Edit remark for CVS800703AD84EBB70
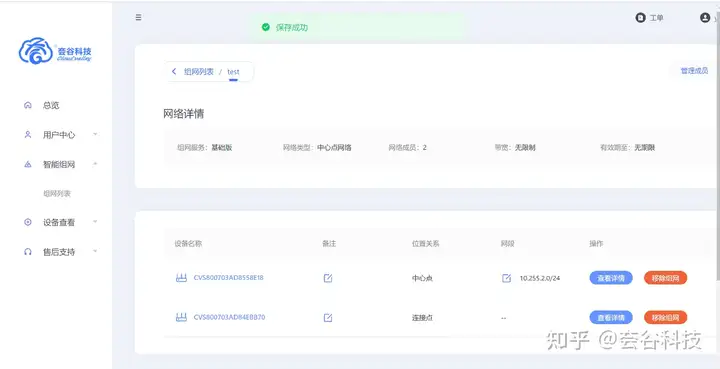 [328, 318]
